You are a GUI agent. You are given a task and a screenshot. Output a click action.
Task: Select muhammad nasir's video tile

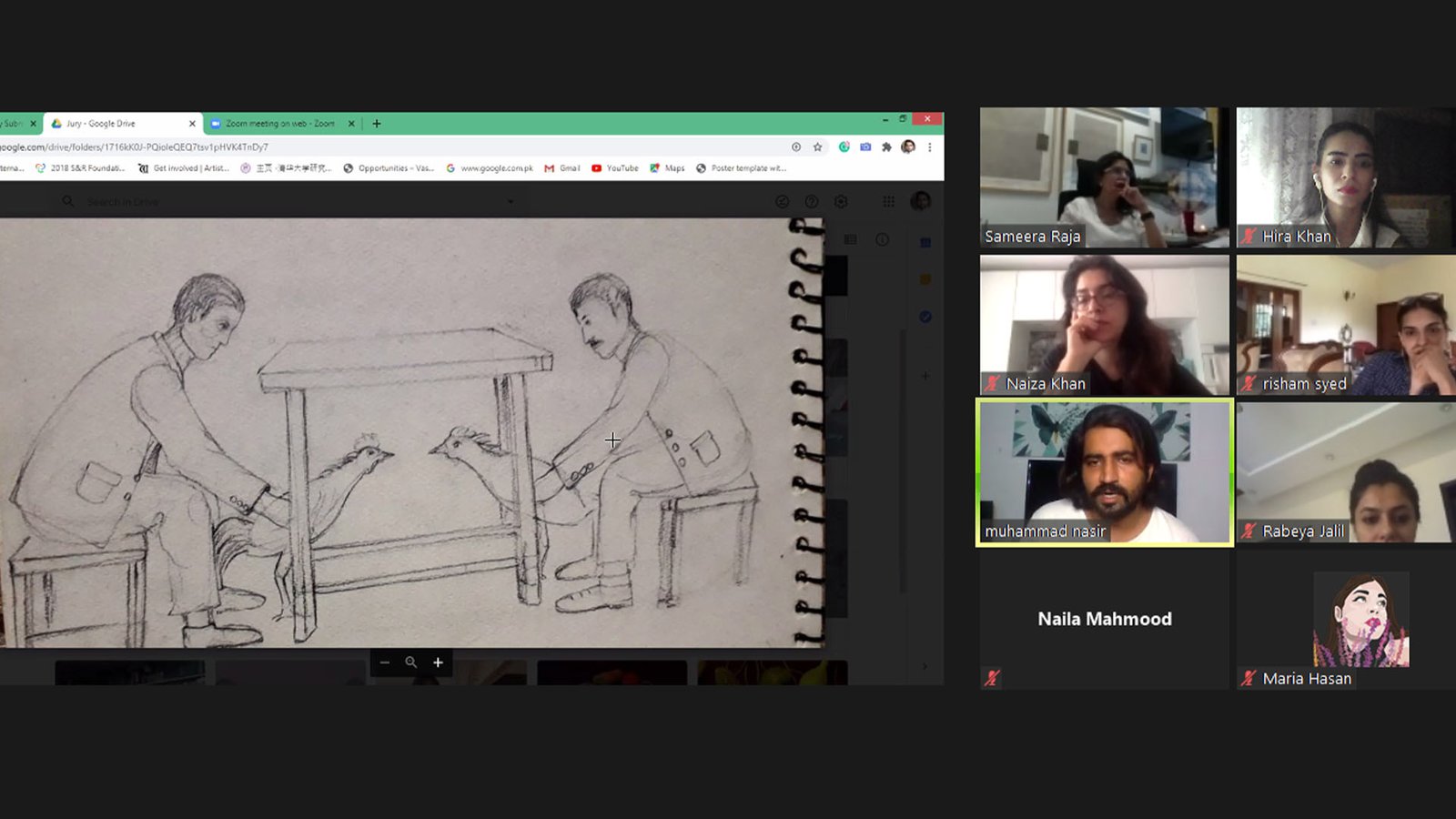[1104, 472]
